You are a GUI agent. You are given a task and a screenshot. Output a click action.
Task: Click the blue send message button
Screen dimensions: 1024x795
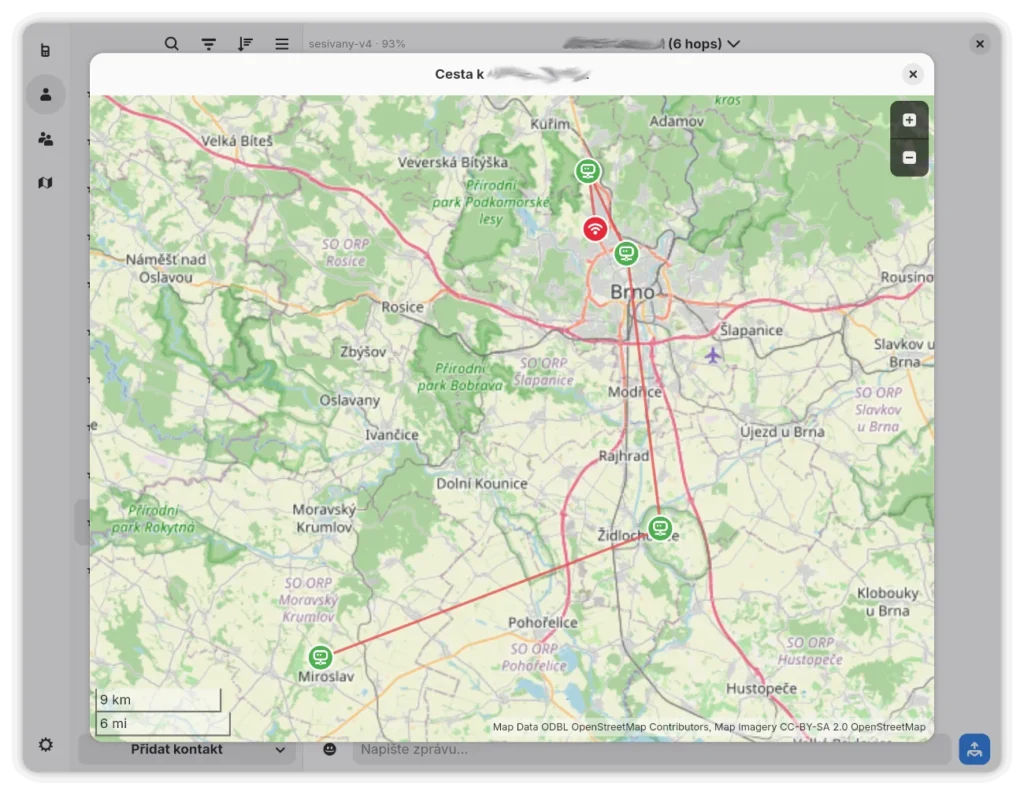pyautogui.click(x=974, y=749)
